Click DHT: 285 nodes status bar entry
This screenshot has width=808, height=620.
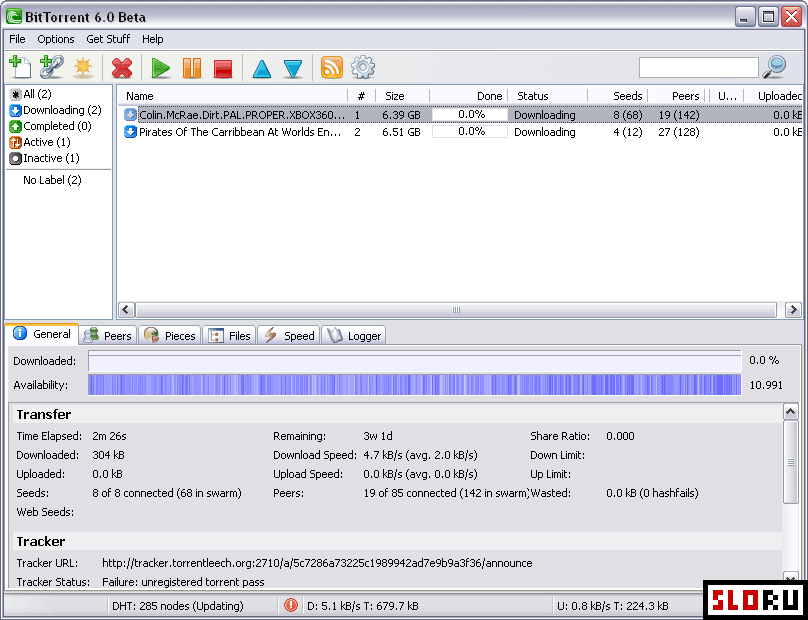(x=178, y=606)
